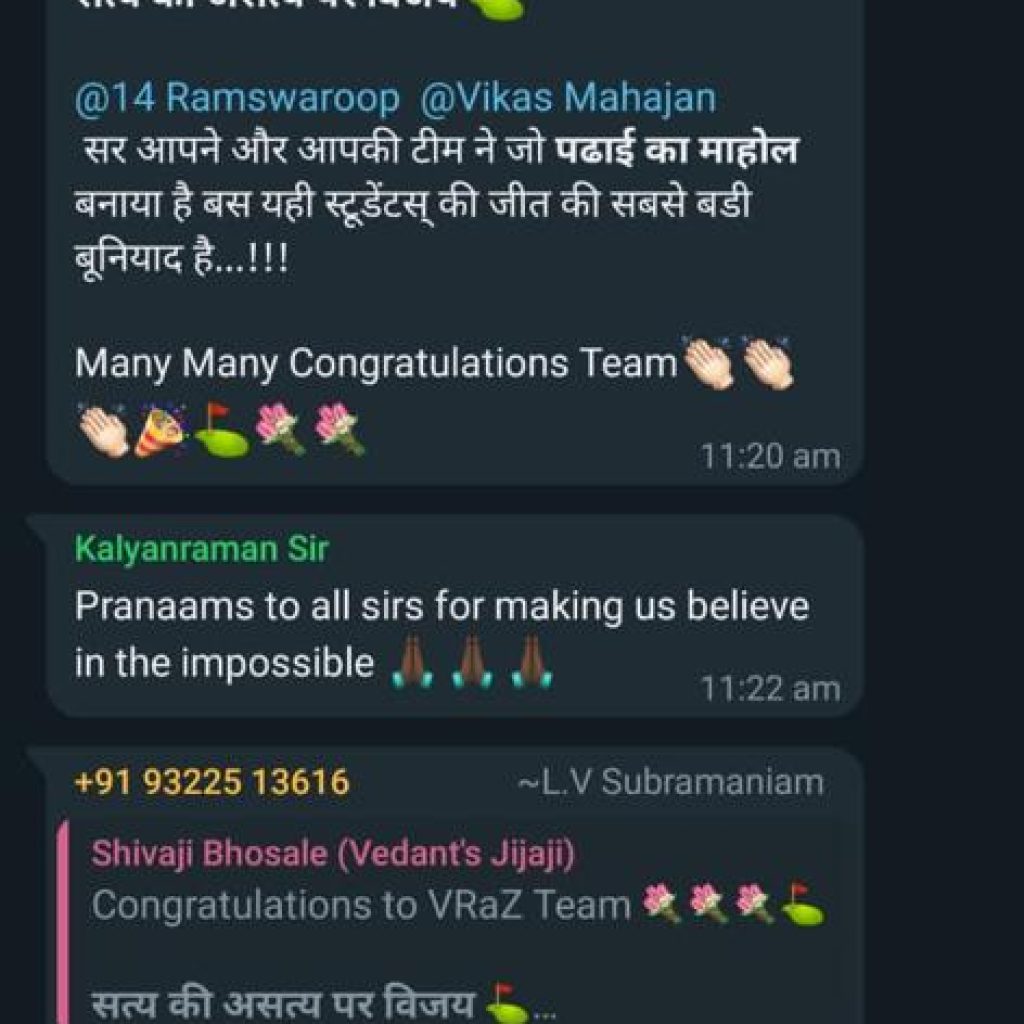Tap the @14 Ramswaroop mention
1024x1024 pixels.
(237, 99)
